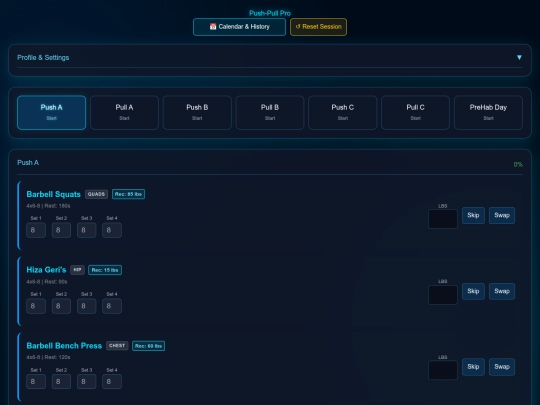Skip the Hiza Geri's exercise
The image size is (540, 405).
[473, 291]
